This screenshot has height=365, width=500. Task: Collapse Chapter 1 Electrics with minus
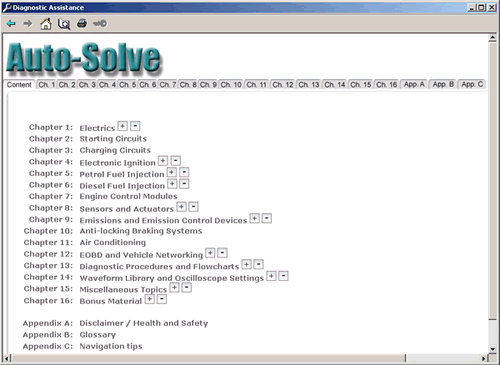point(135,126)
